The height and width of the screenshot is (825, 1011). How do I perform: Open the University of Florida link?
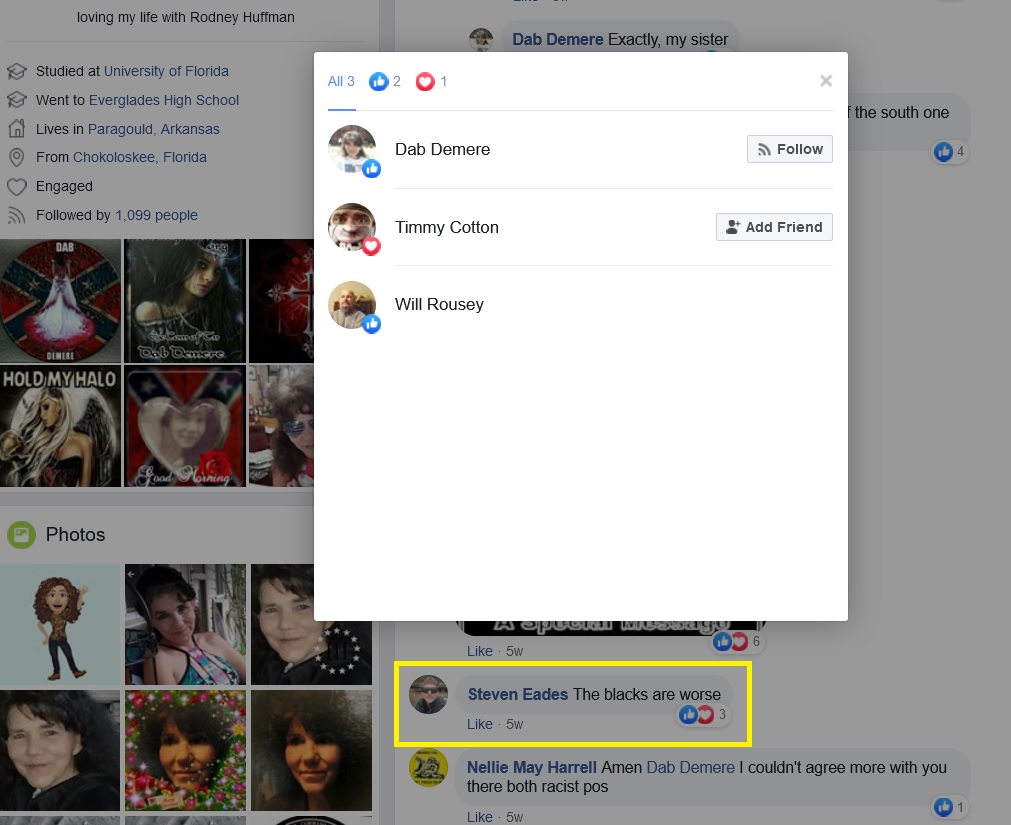tap(166, 71)
